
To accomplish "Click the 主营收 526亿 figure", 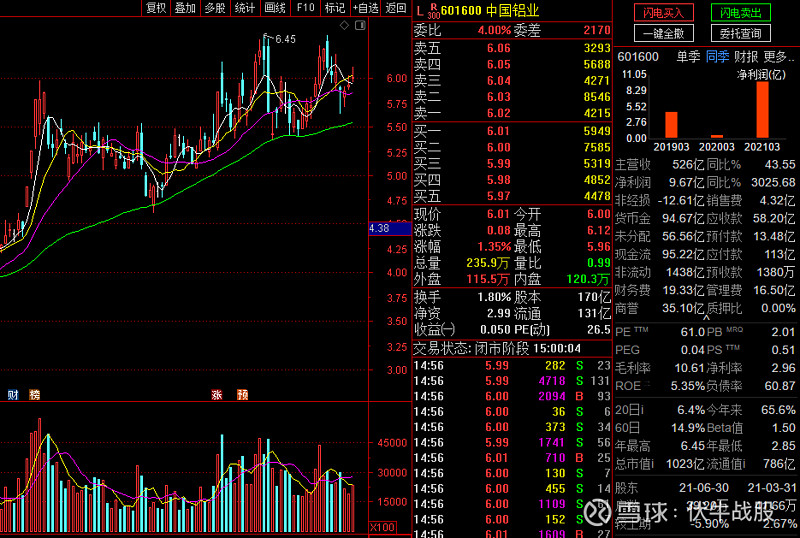I will tap(688, 165).
